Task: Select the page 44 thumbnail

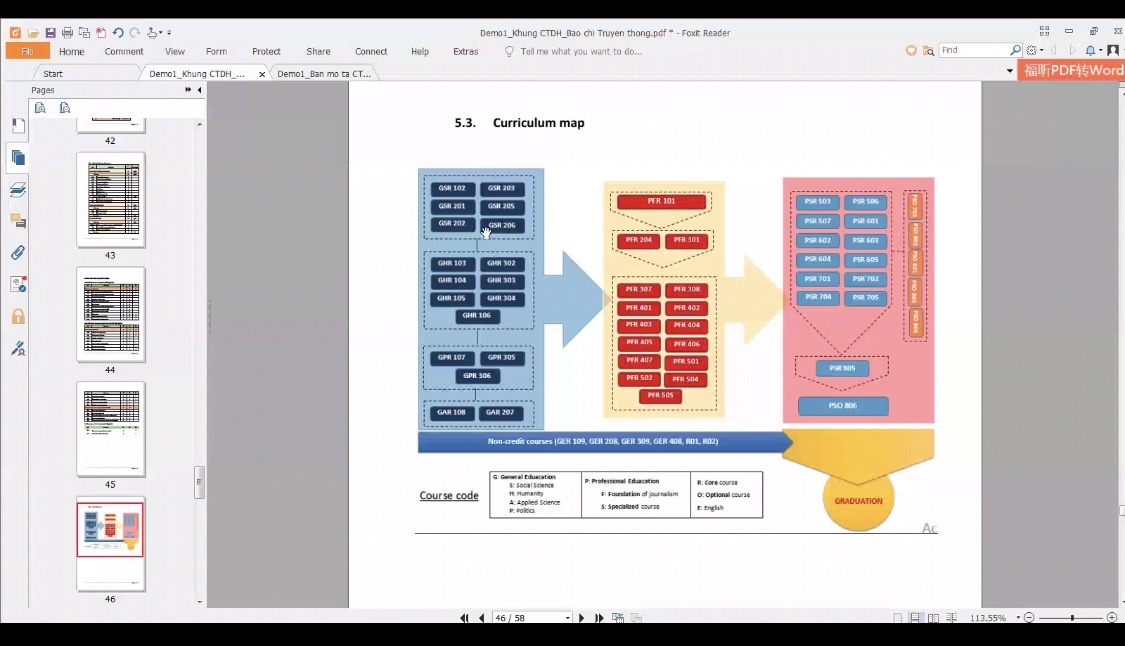Action: point(110,314)
